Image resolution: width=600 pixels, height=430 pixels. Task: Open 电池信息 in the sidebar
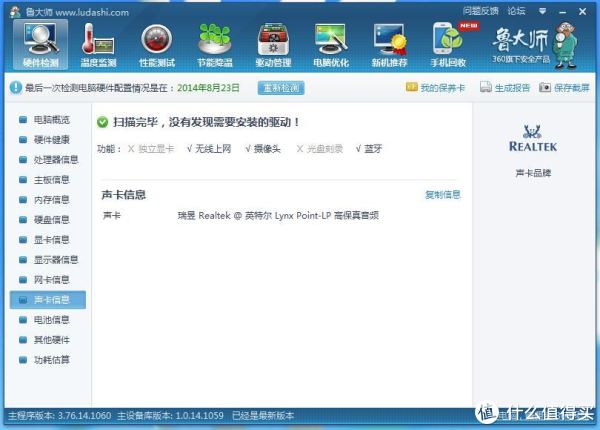[x=51, y=319]
